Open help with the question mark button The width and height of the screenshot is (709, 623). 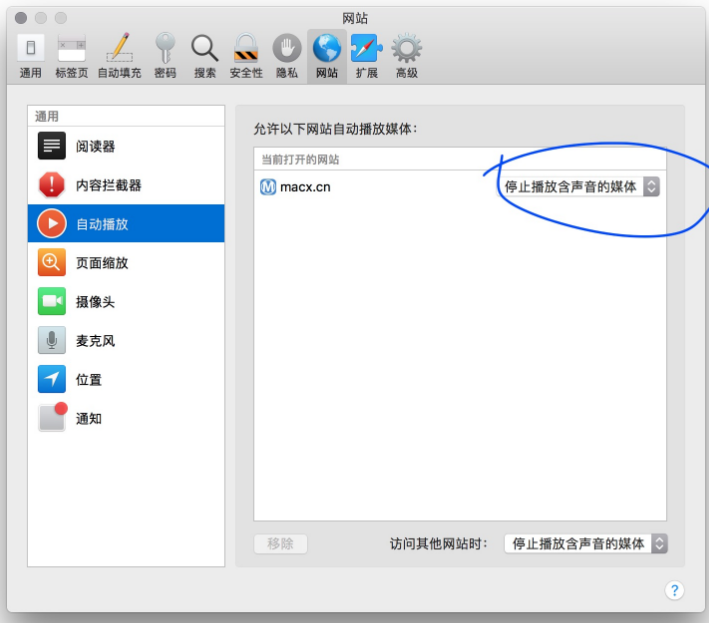[x=674, y=590]
